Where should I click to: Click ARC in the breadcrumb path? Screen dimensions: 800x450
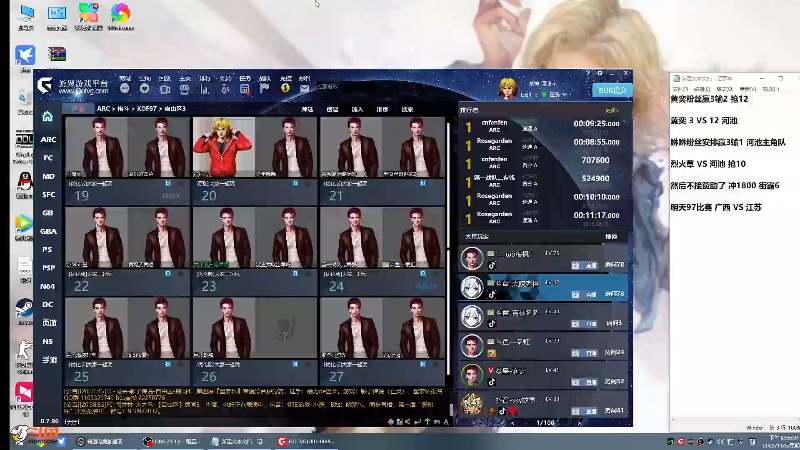[x=103, y=109]
